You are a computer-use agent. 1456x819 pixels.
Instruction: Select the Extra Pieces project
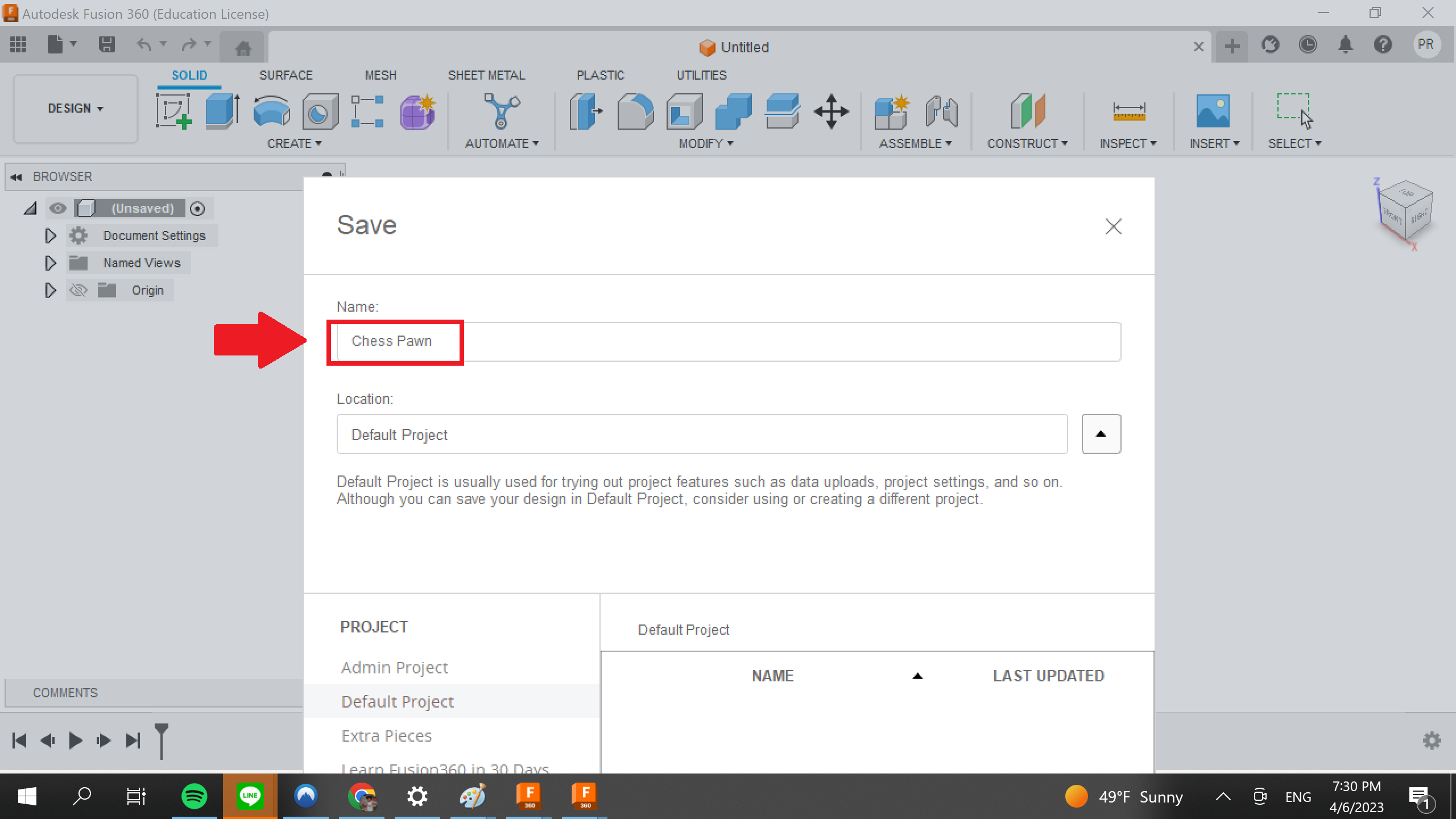pyautogui.click(x=386, y=735)
